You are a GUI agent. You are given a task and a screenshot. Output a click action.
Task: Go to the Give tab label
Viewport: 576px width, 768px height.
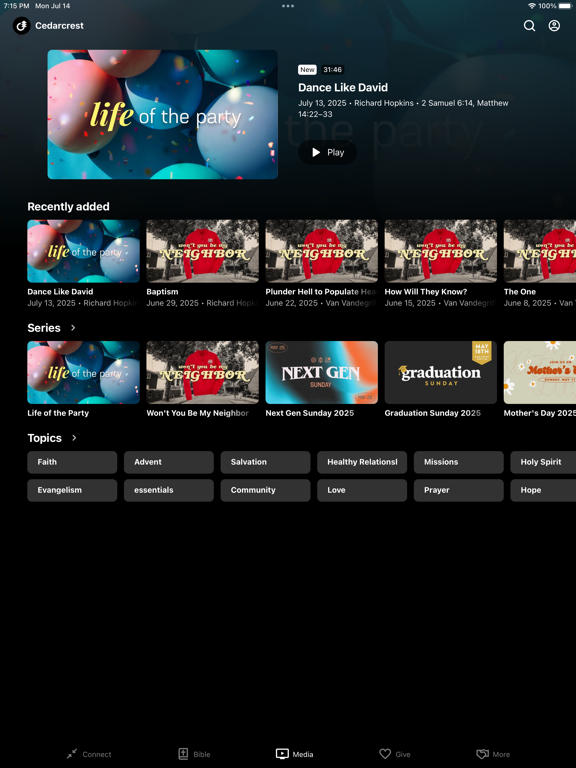pos(403,754)
